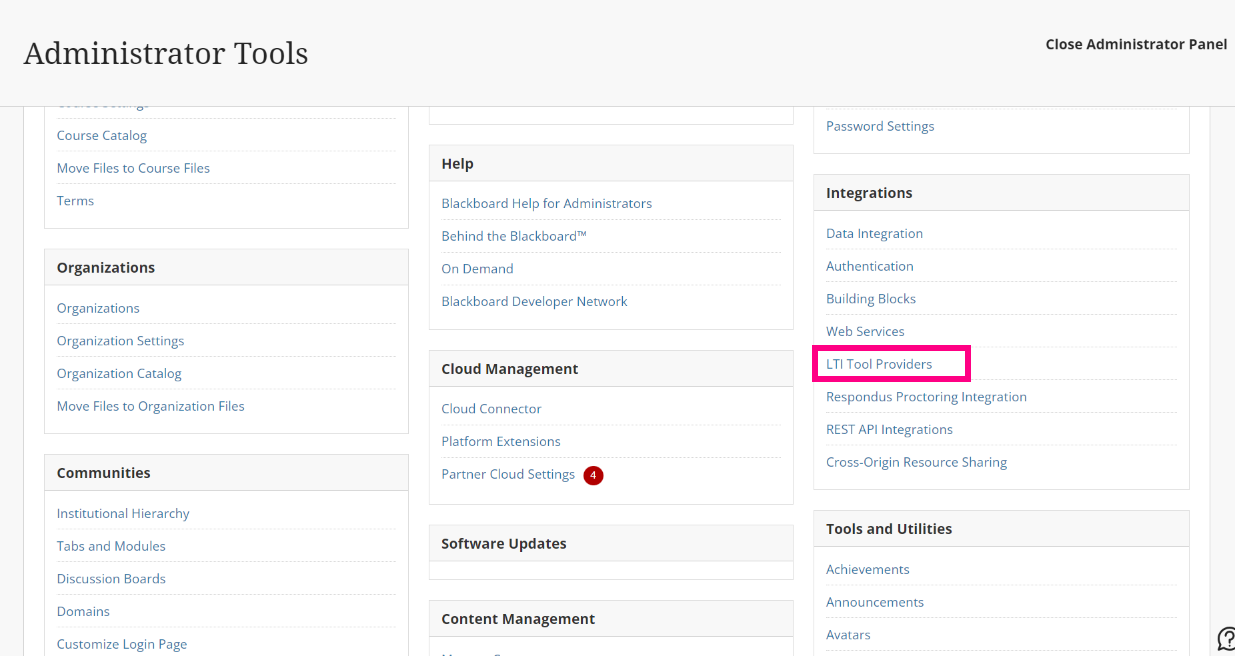Click the Content Management section heading
The width and height of the screenshot is (1235, 656).
pos(518,619)
